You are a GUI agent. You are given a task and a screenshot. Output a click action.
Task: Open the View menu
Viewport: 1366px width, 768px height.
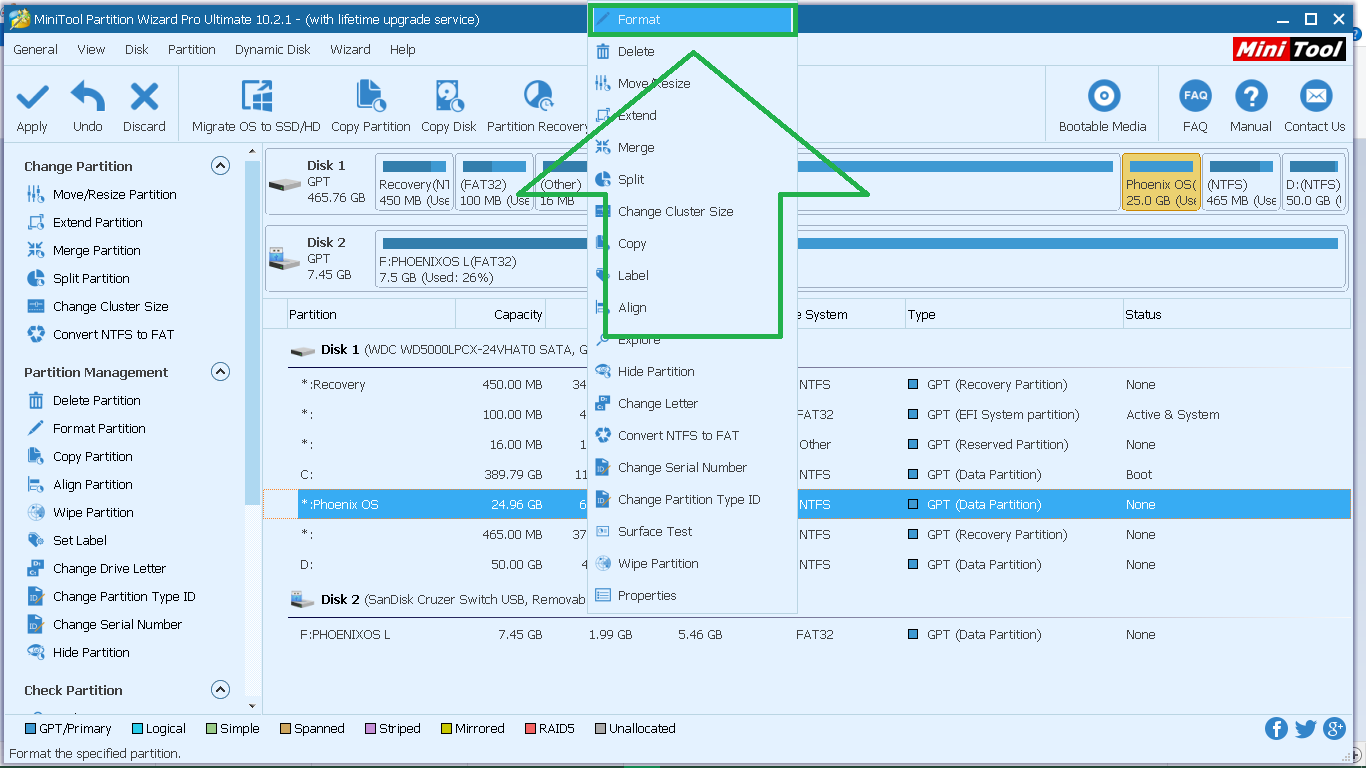click(x=91, y=49)
